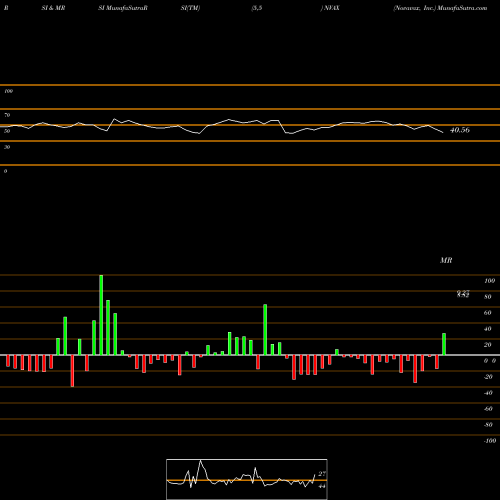This screenshot has width=500, height=500.
Task: Click the MR axis zero label '0 0'
Action: (490, 361)
